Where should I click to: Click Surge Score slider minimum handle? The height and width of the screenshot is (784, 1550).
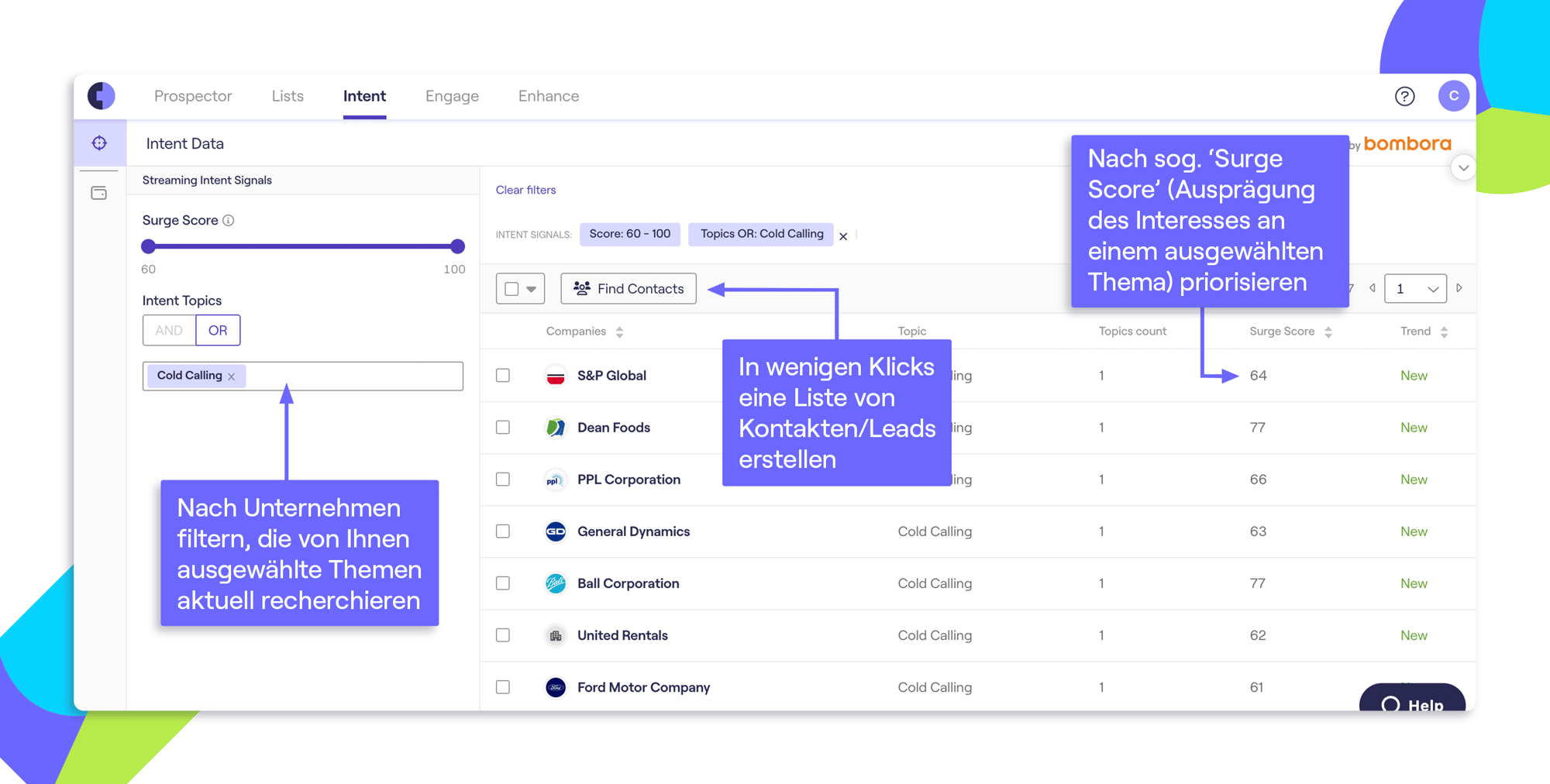[149, 246]
